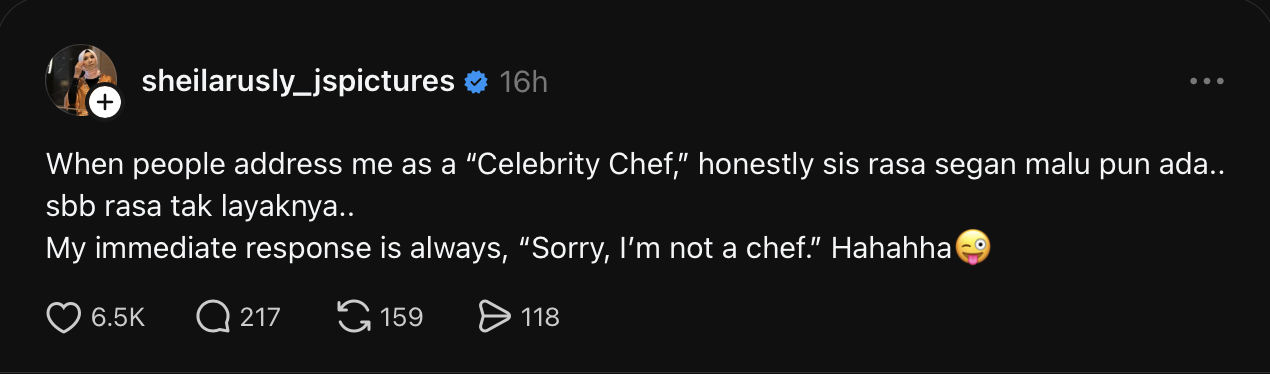Click the 217 replies count
Image resolution: width=1270 pixels, height=374 pixels.
coord(260,318)
